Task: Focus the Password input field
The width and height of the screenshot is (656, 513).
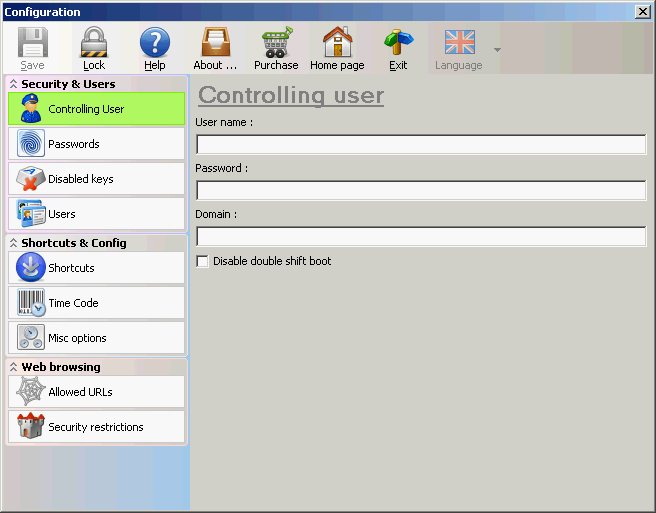Action: (x=421, y=190)
